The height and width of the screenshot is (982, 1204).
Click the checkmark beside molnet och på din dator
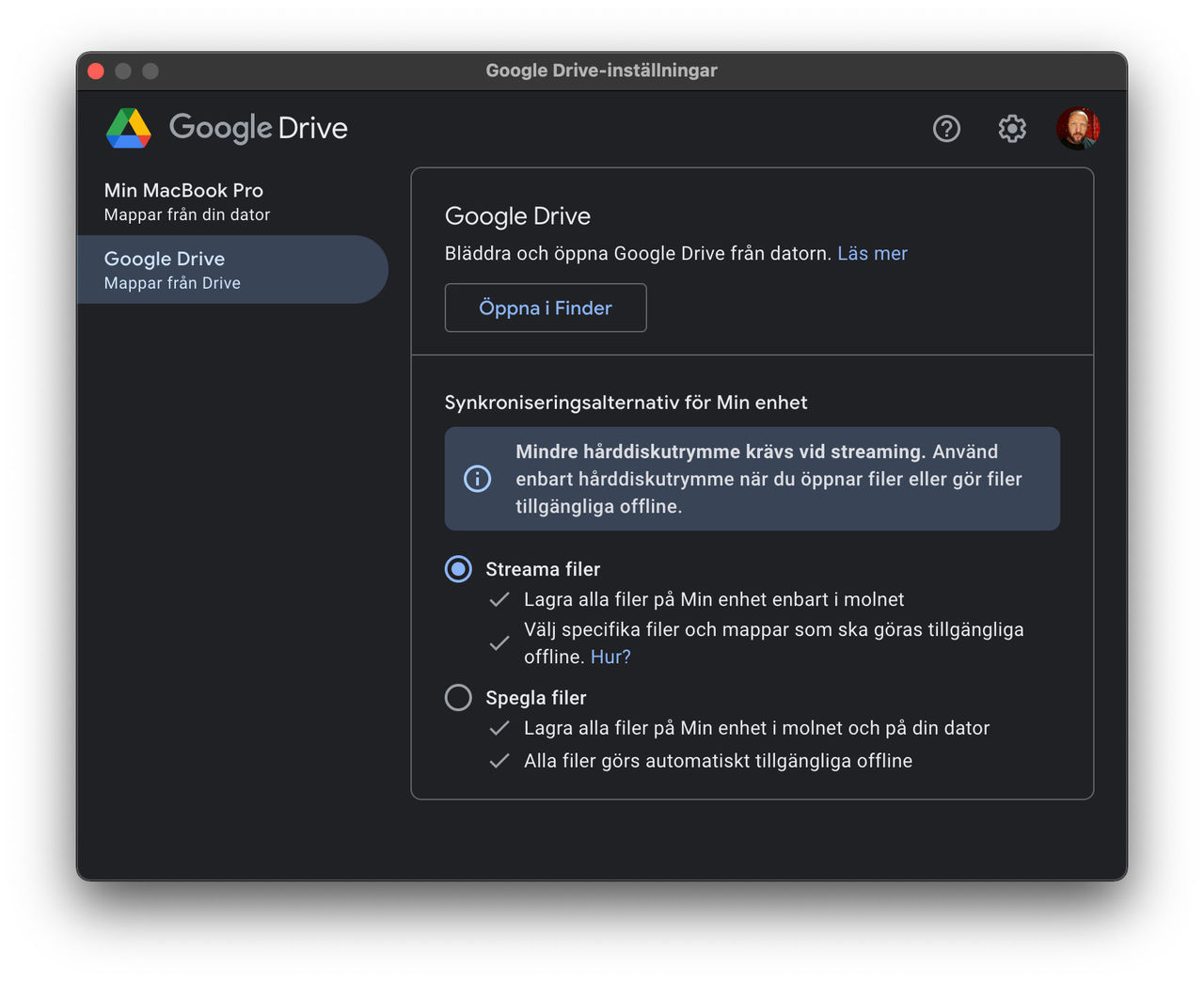coord(499,728)
